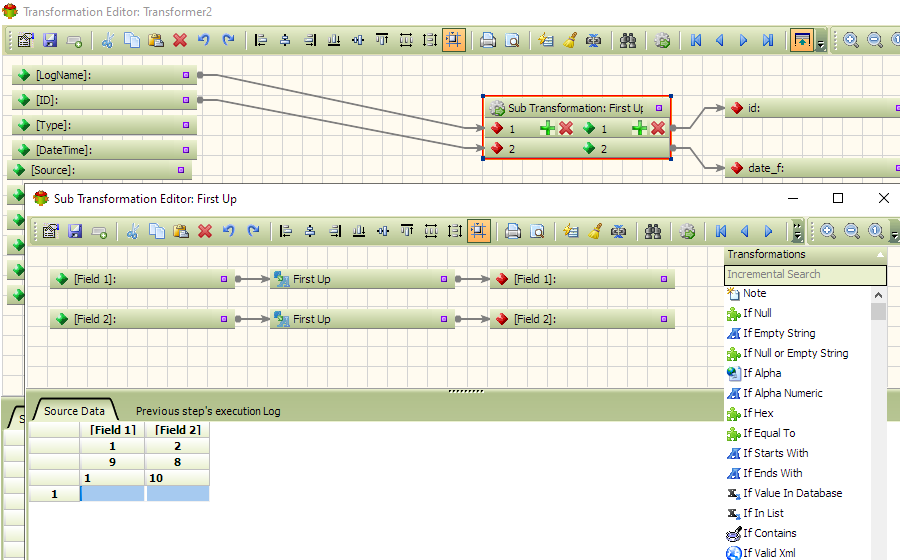Click red X next to output 1
Viewport: 900px width, 560px height.
pyautogui.click(x=658, y=129)
